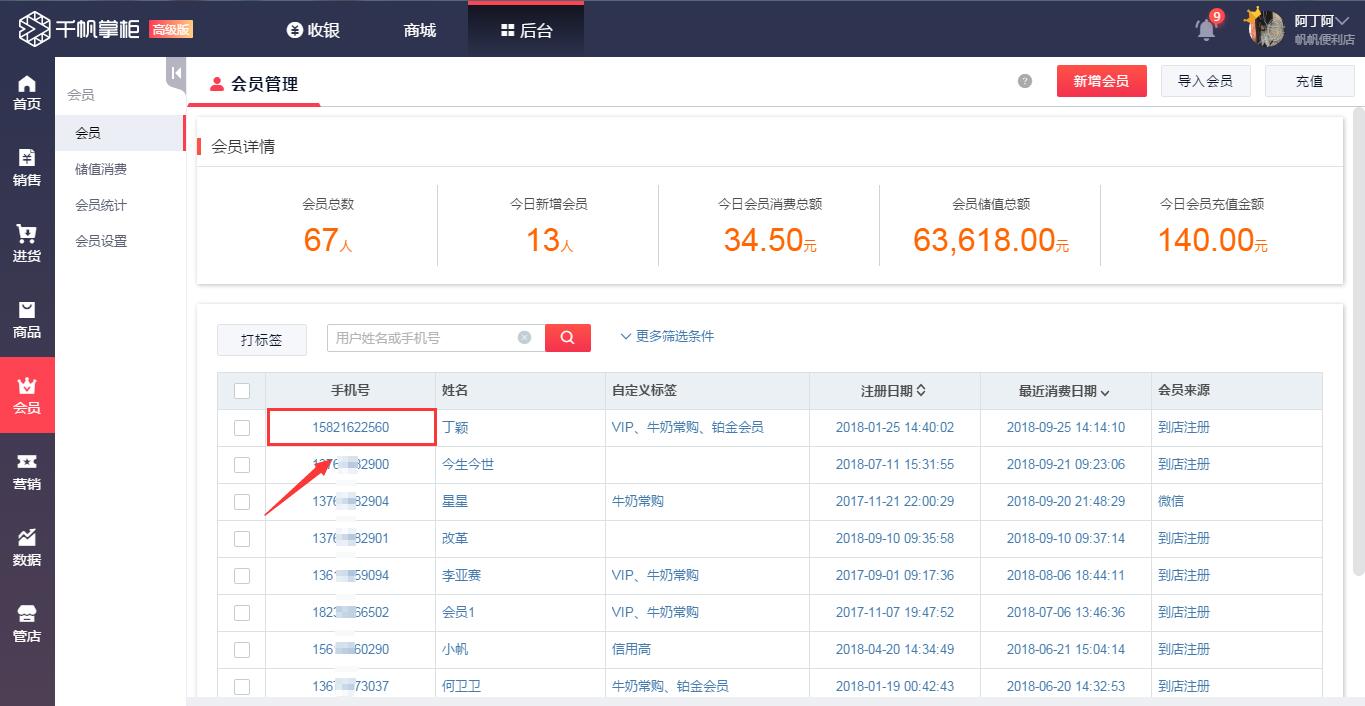Collapse the member submenu side panel
This screenshot has width=1365, height=706.
coord(176,73)
